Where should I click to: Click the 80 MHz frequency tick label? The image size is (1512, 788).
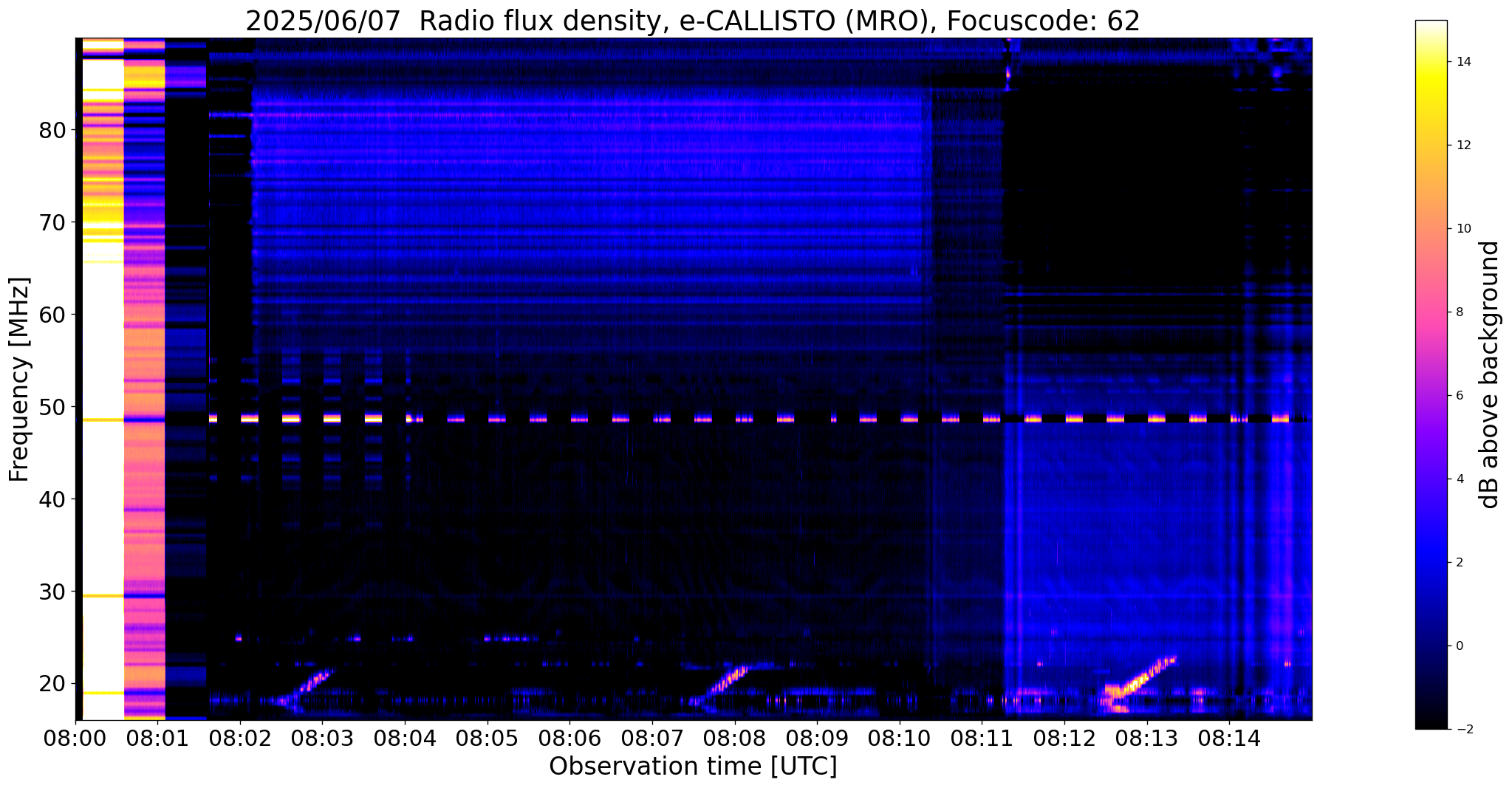52,131
